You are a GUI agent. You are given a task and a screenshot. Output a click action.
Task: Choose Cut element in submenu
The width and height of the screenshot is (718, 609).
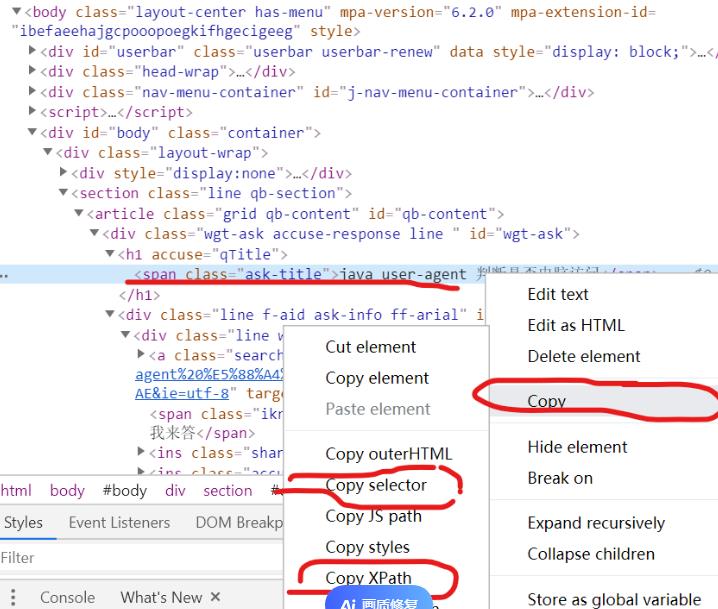[370, 347]
